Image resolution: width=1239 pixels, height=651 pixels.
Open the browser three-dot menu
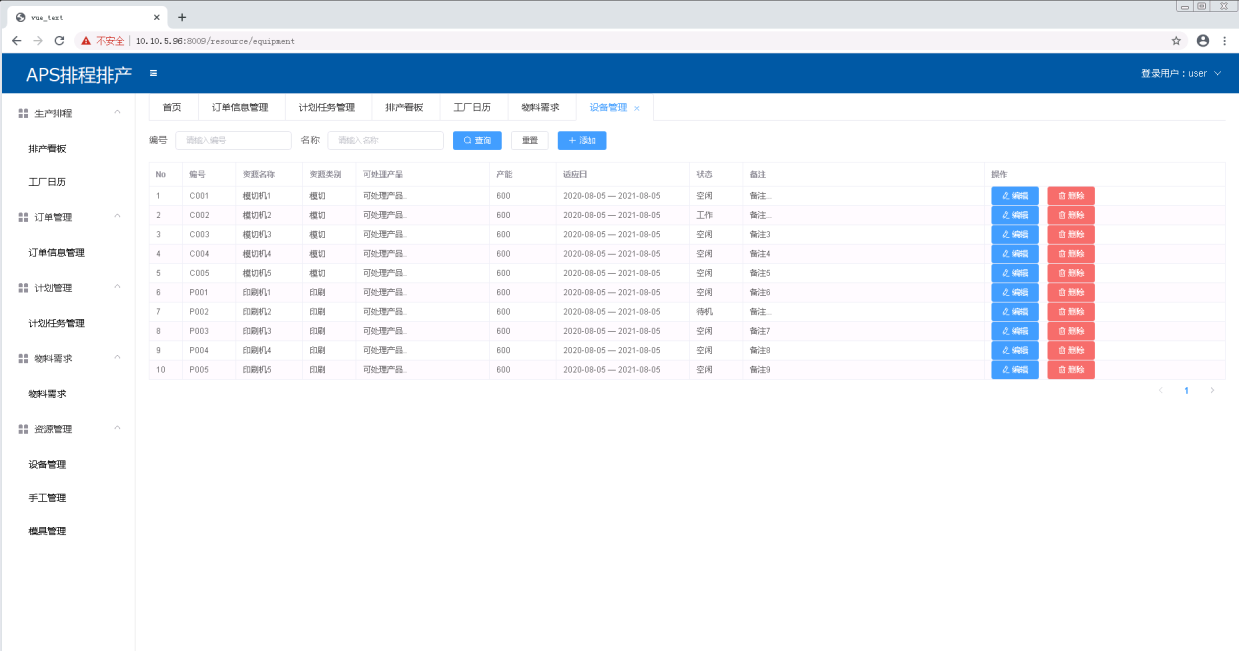tap(1224, 41)
